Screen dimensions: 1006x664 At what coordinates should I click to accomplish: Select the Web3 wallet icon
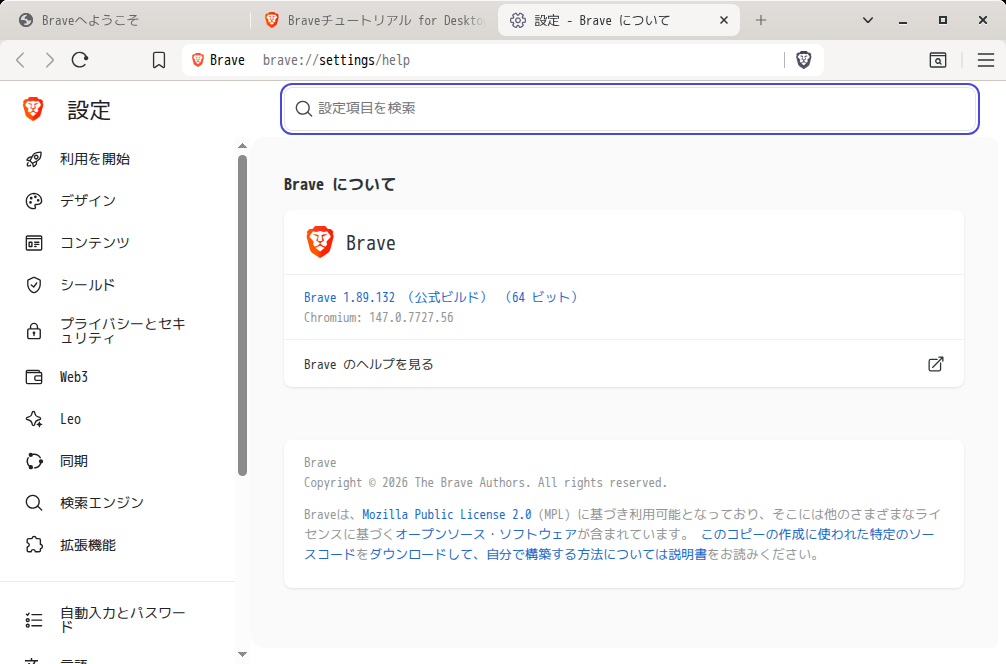[x=34, y=377]
